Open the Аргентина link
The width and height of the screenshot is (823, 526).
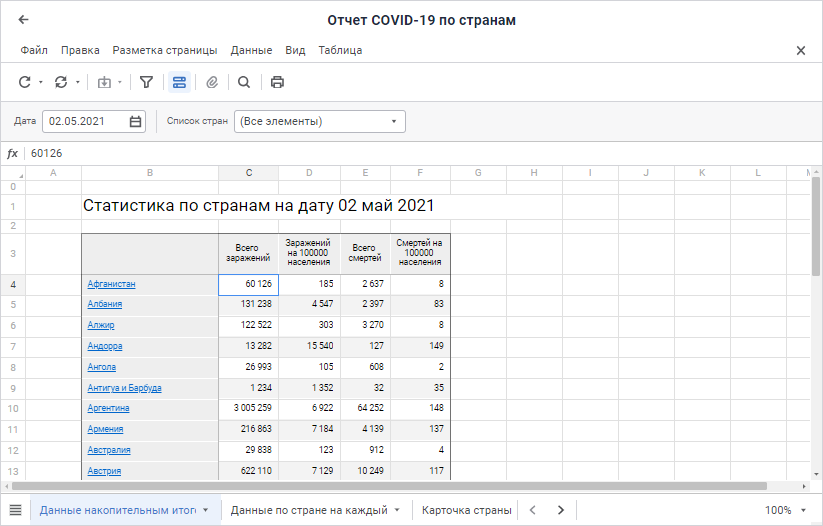pos(108,408)
